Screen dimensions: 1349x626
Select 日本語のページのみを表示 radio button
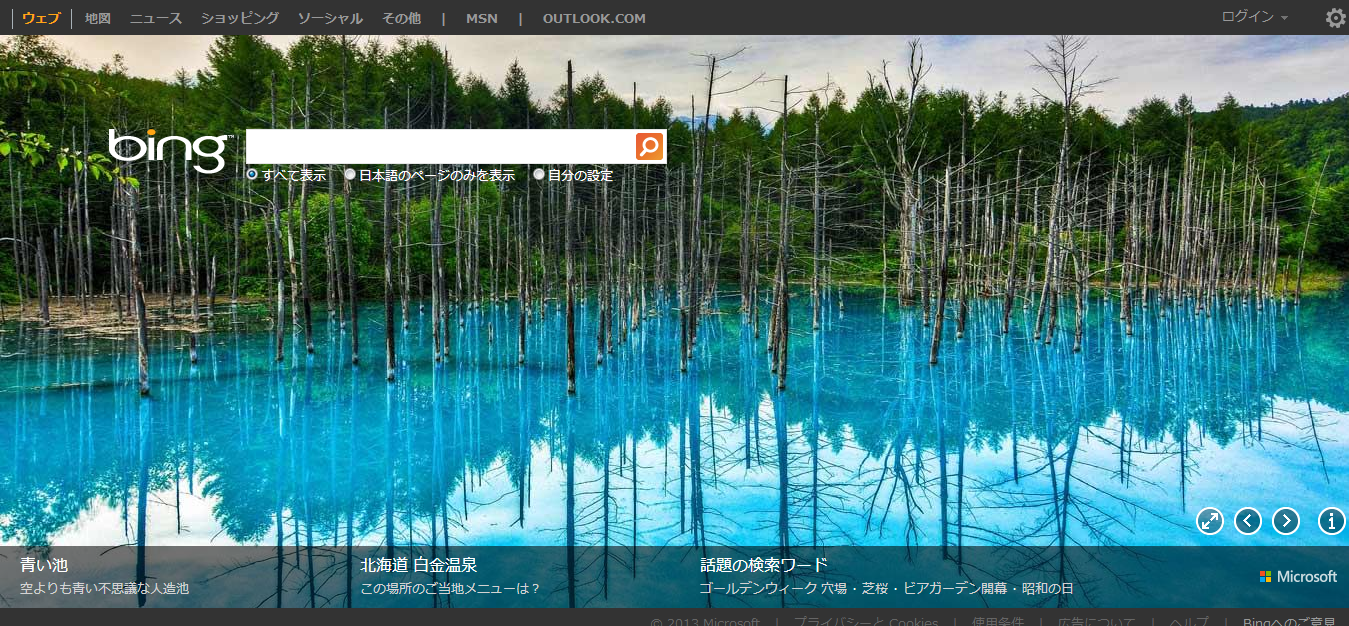(350, 175)
